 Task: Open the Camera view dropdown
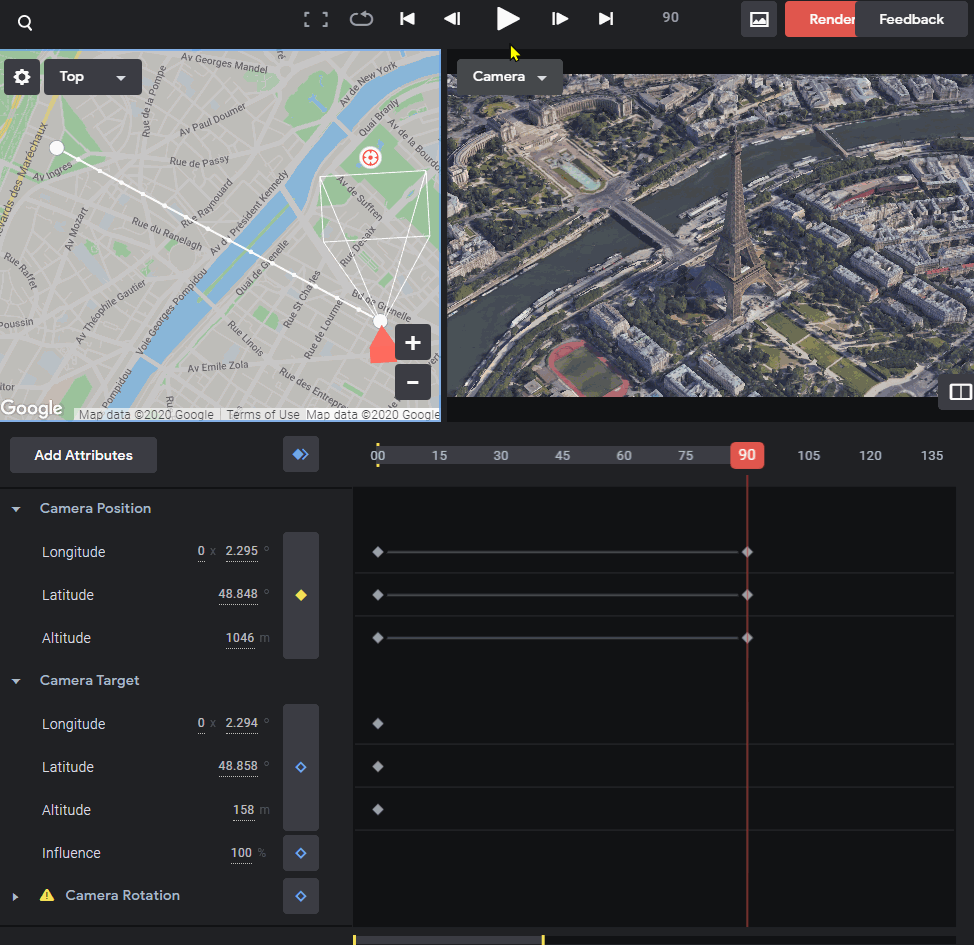pyautogui.click(x=509, y=76)
